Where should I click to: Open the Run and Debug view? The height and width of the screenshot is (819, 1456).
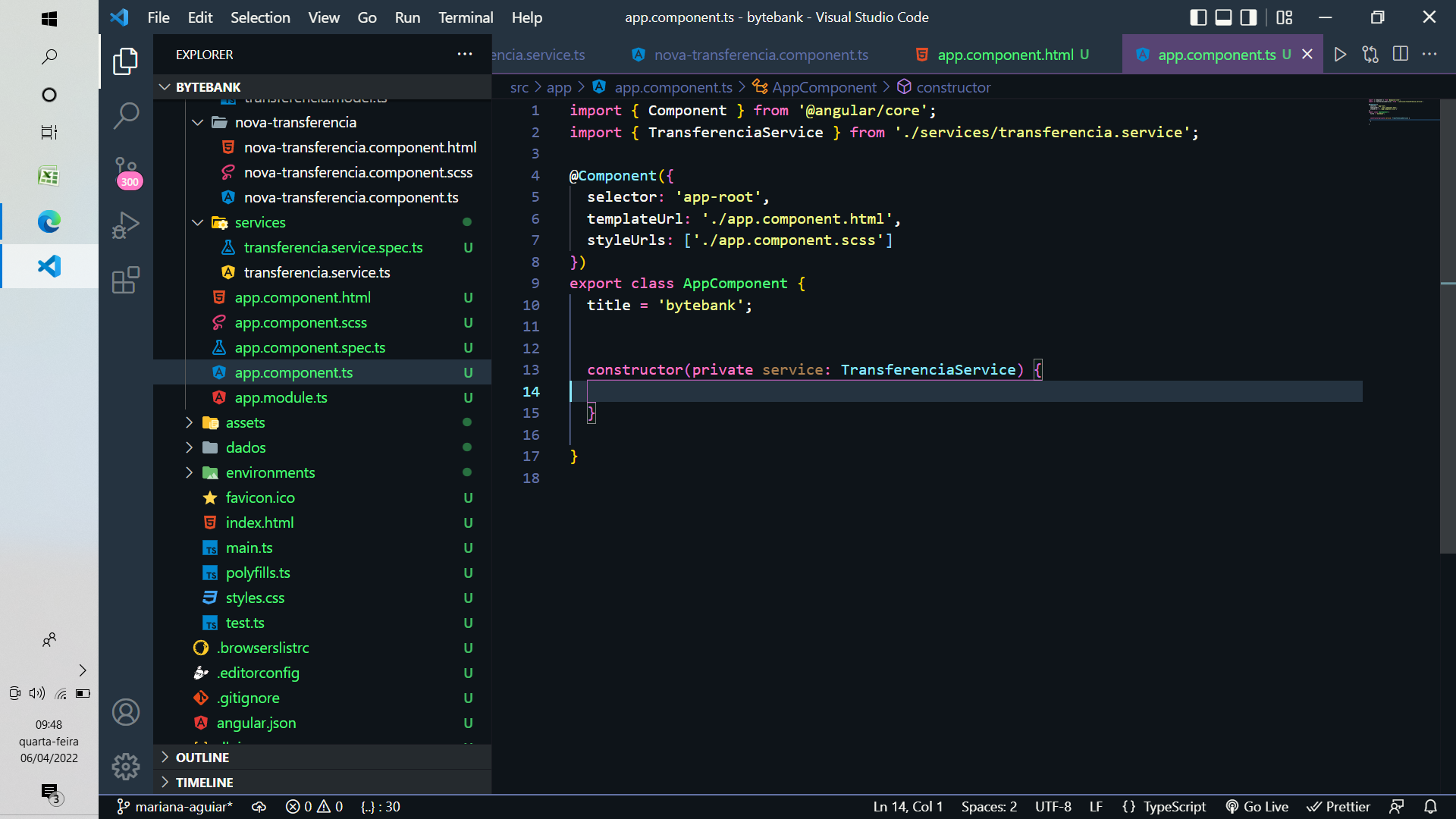[126, 225]
